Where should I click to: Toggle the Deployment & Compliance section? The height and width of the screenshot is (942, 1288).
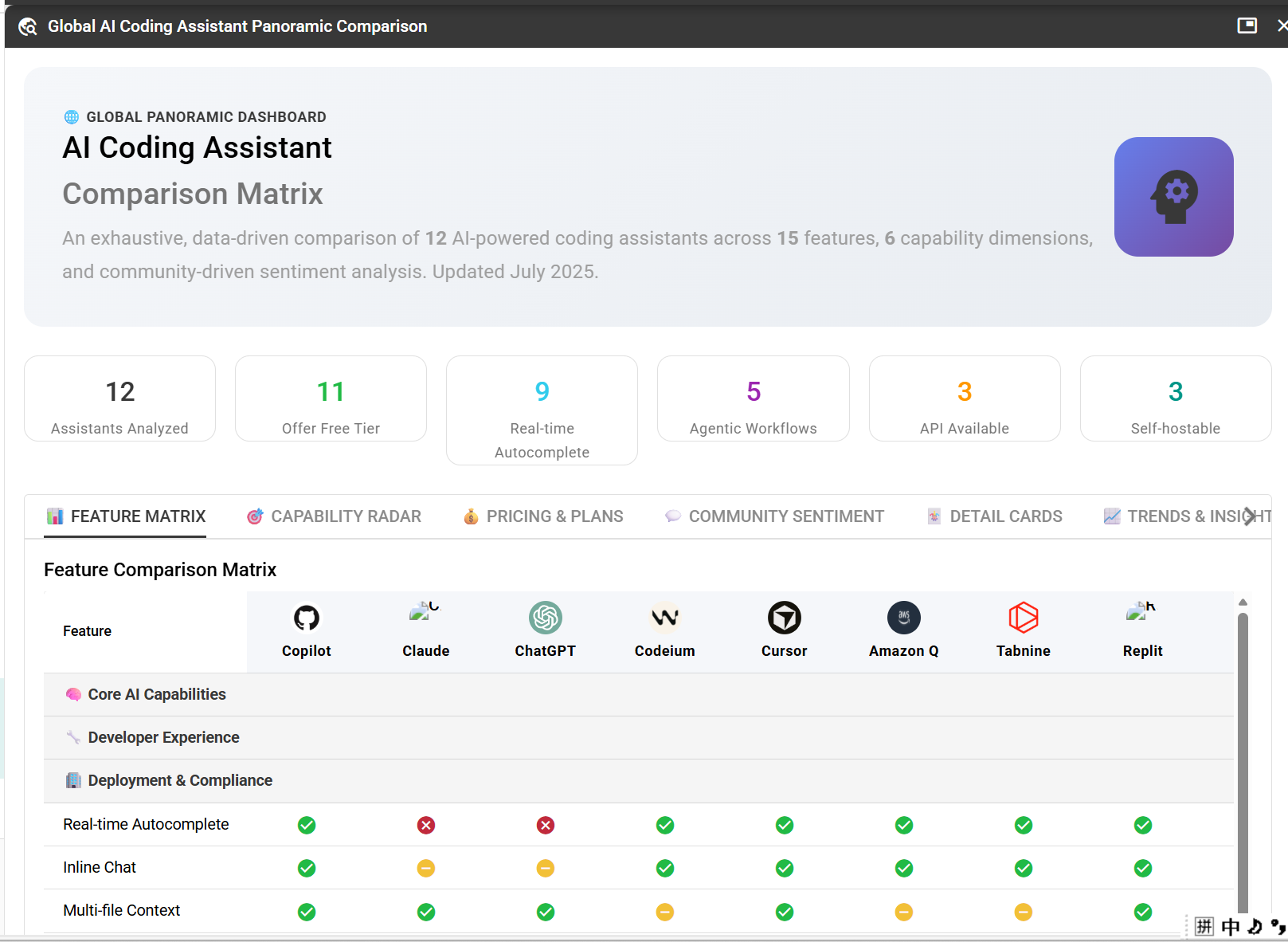click(639, 780)
